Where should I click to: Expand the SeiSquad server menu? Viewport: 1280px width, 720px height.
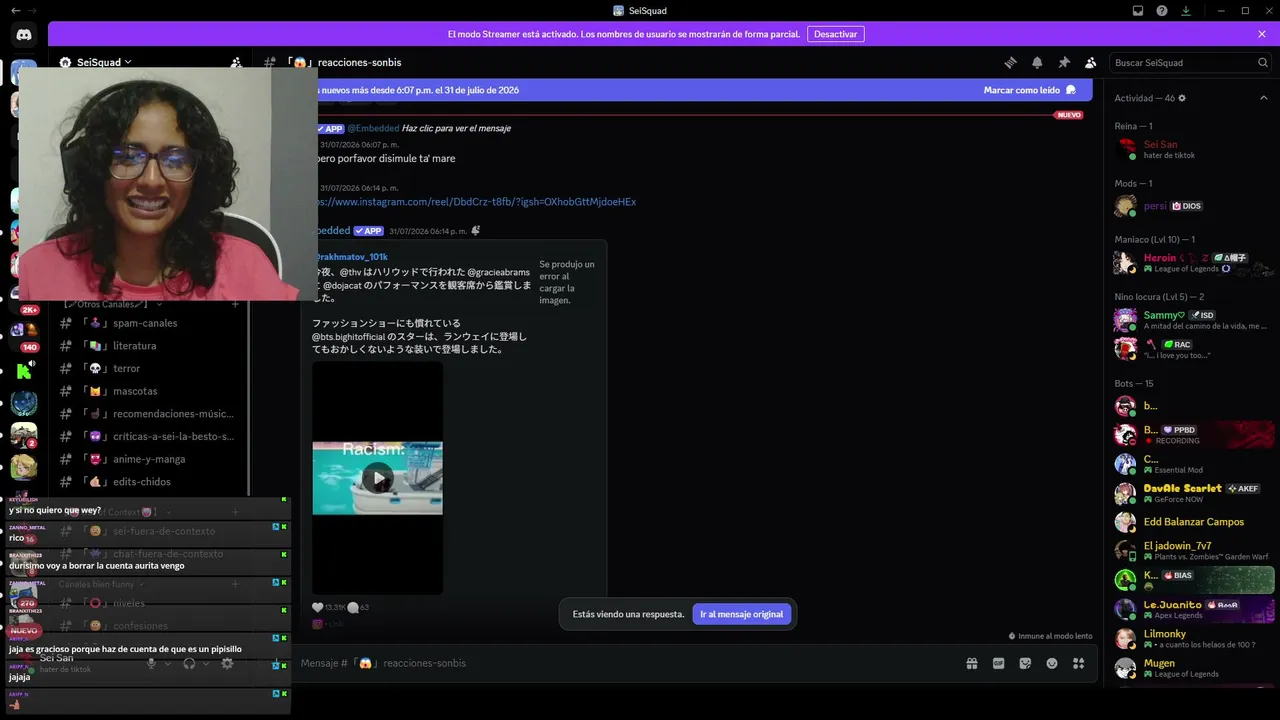click(104, 62)
